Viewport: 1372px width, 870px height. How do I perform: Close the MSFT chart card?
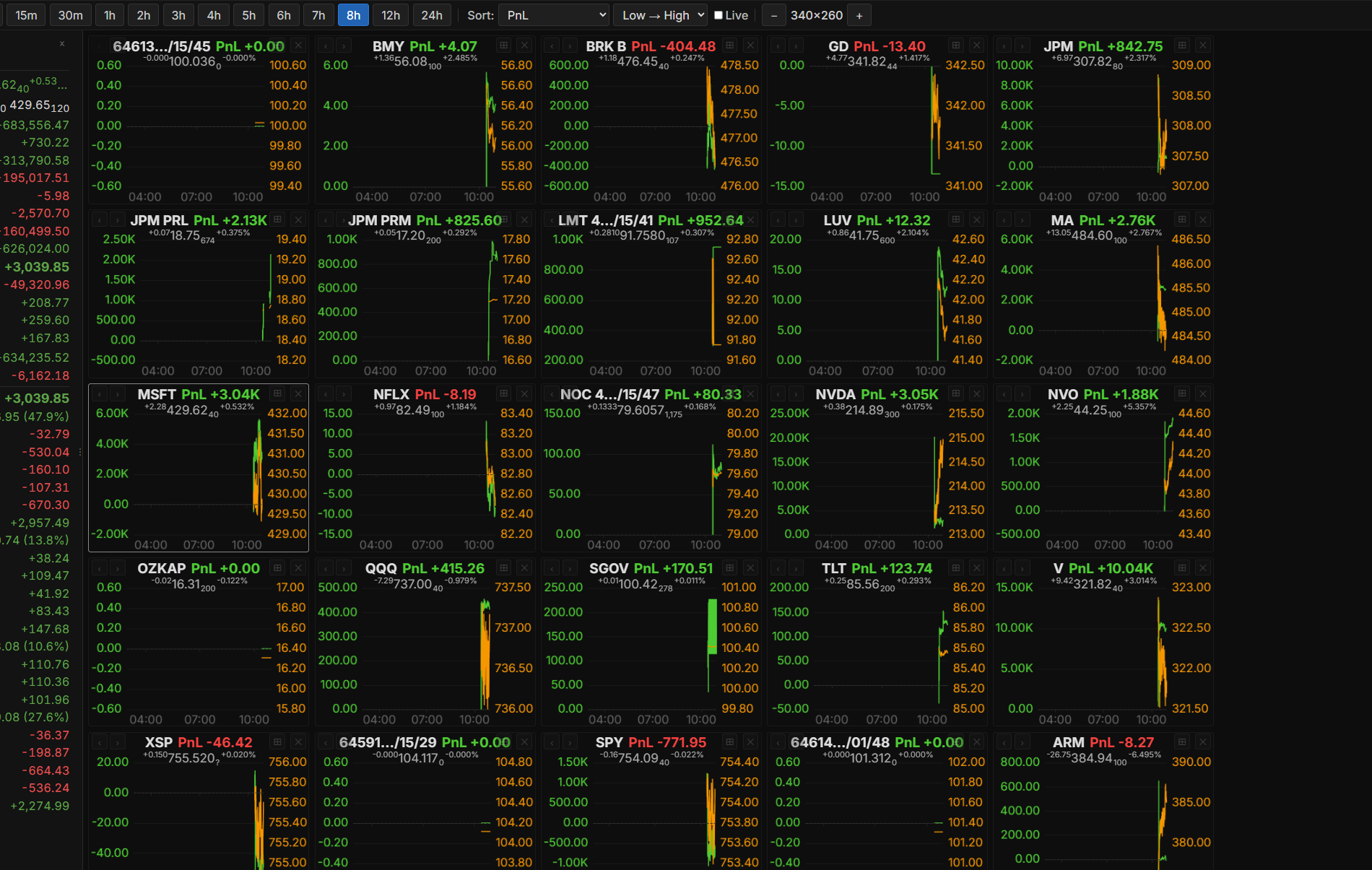(x=298, y=393)
